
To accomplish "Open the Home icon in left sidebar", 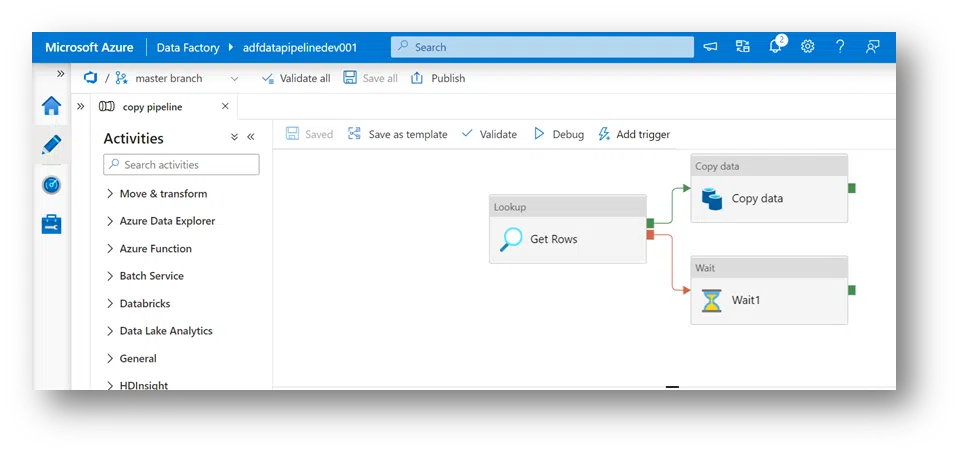I will coord(51,106).
